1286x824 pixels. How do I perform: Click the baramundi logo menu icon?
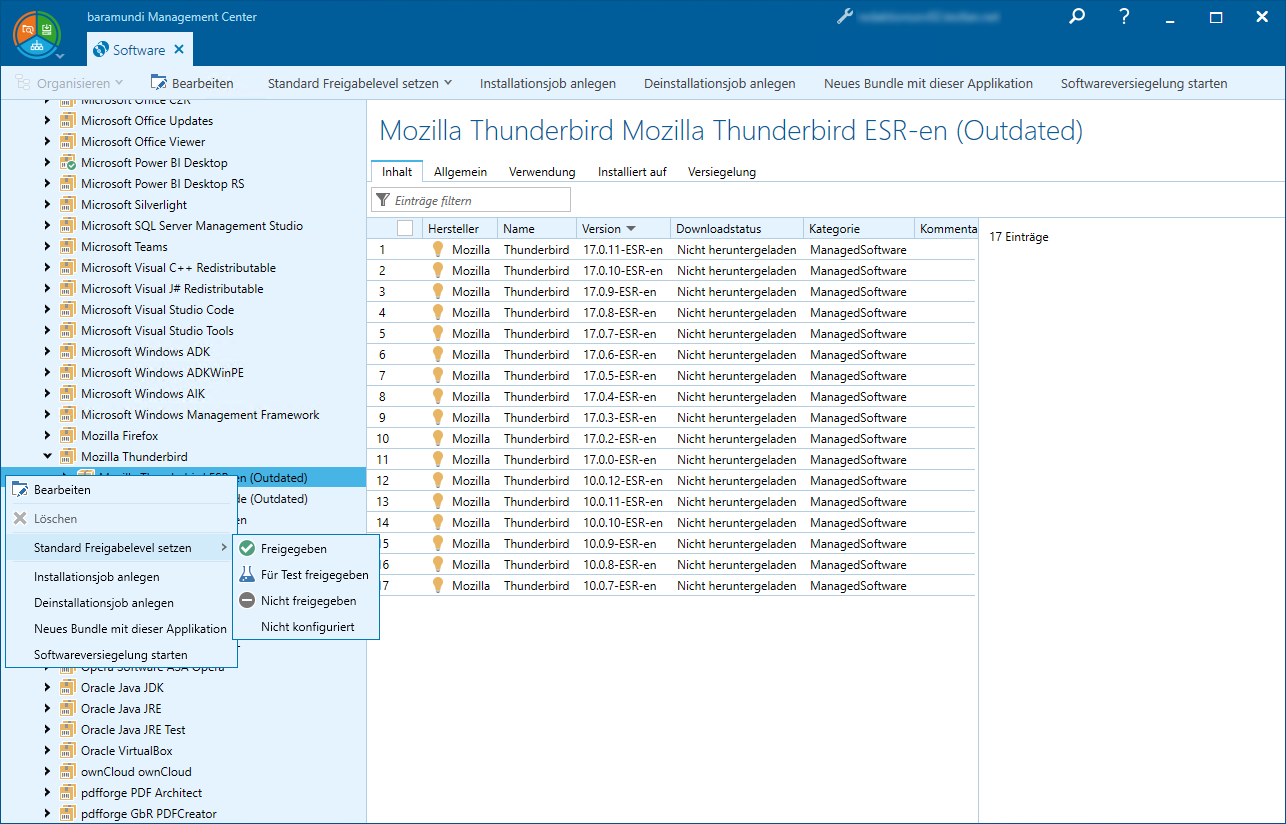[37, 36]
